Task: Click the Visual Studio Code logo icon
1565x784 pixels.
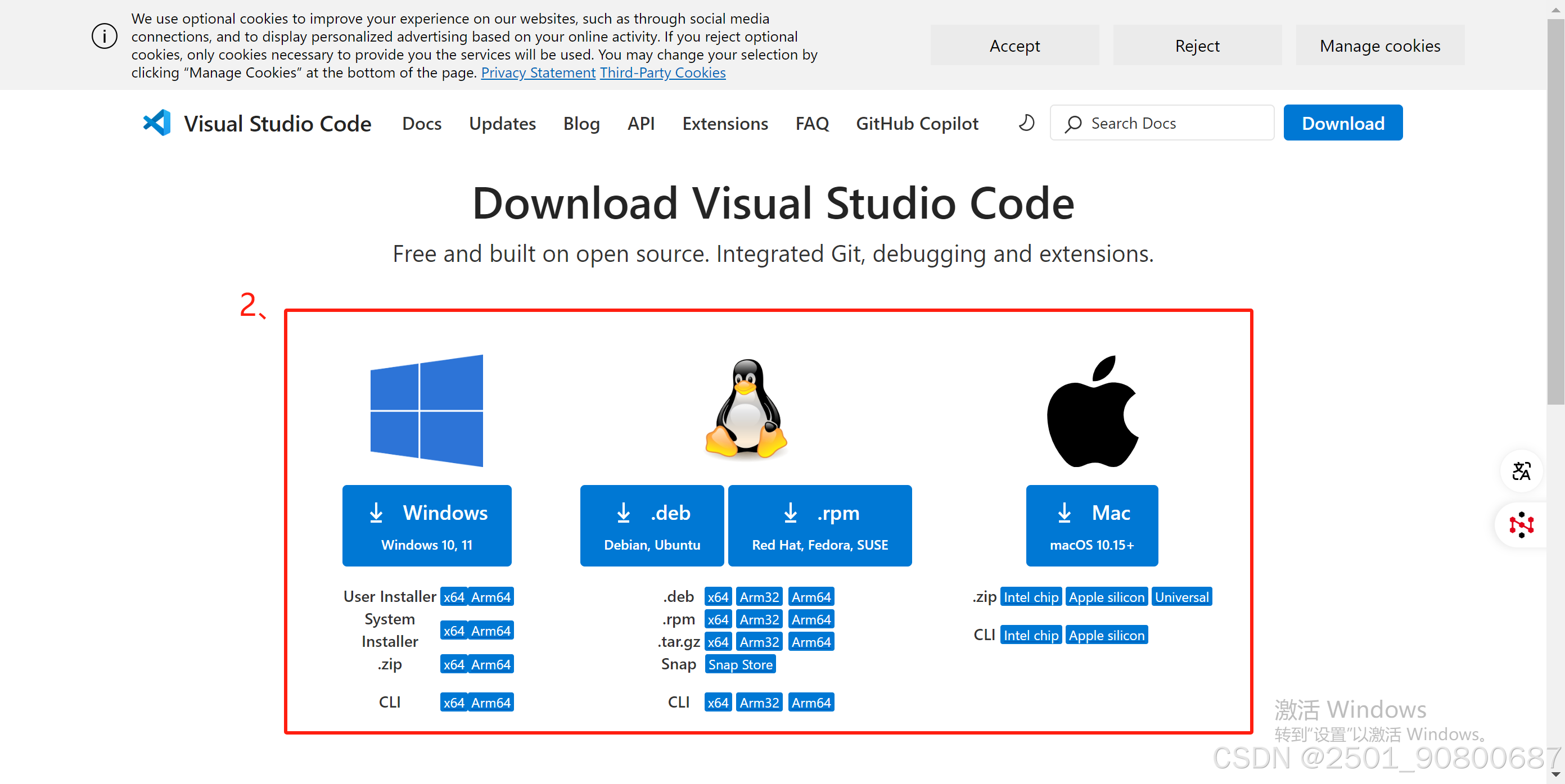Action: coord(157,123)
